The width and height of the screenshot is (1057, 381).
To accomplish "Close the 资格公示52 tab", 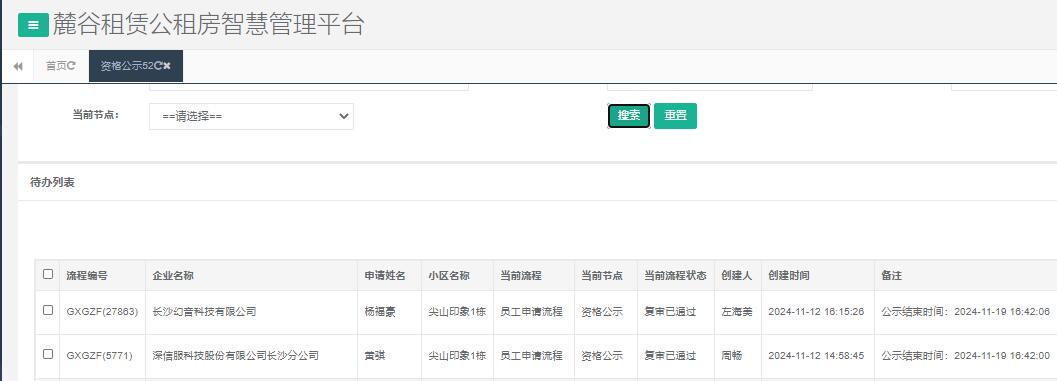I will 167,65.
